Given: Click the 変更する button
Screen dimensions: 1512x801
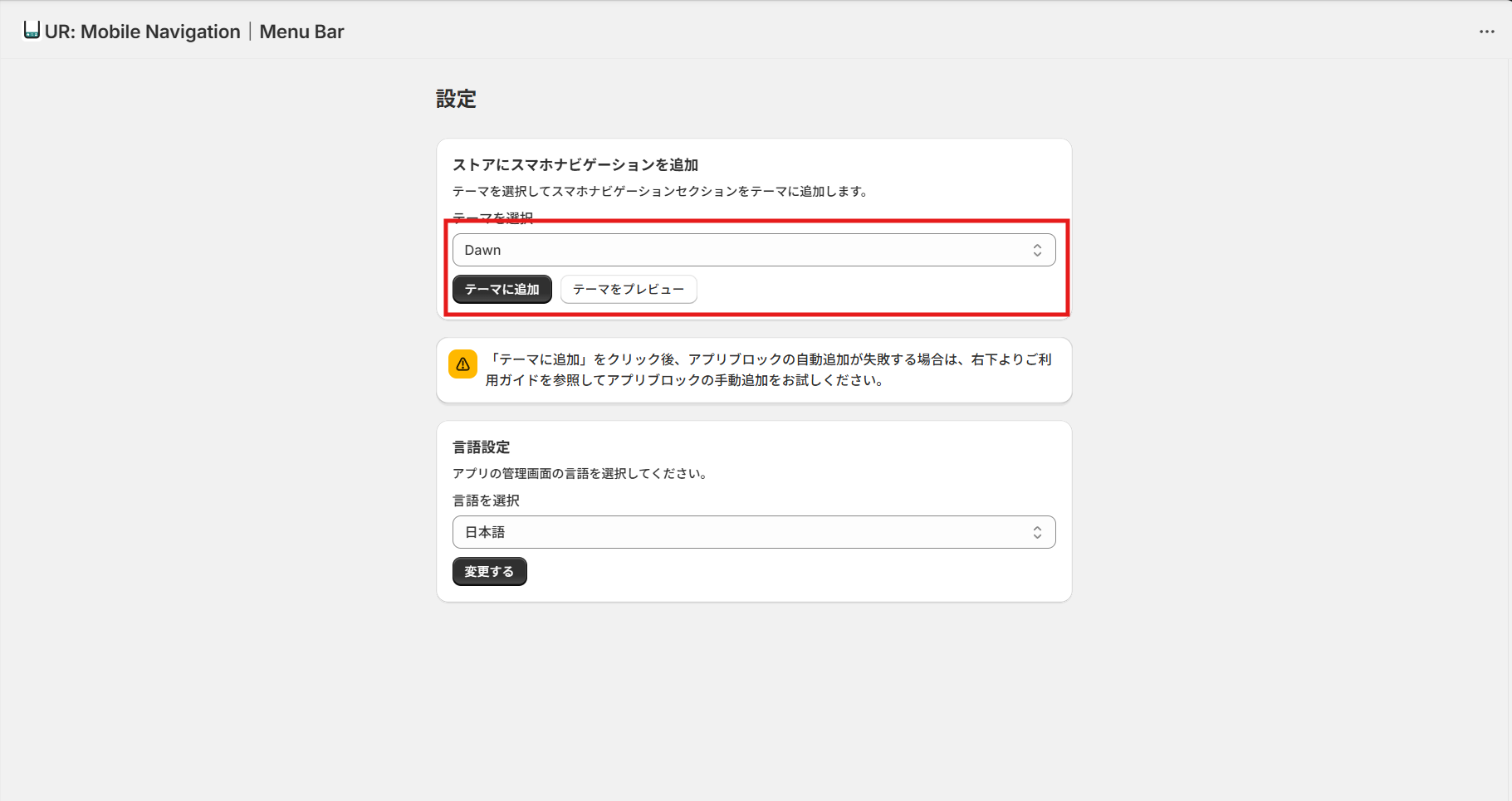Looking at the screenshot, I should click(x=489, y=571).
